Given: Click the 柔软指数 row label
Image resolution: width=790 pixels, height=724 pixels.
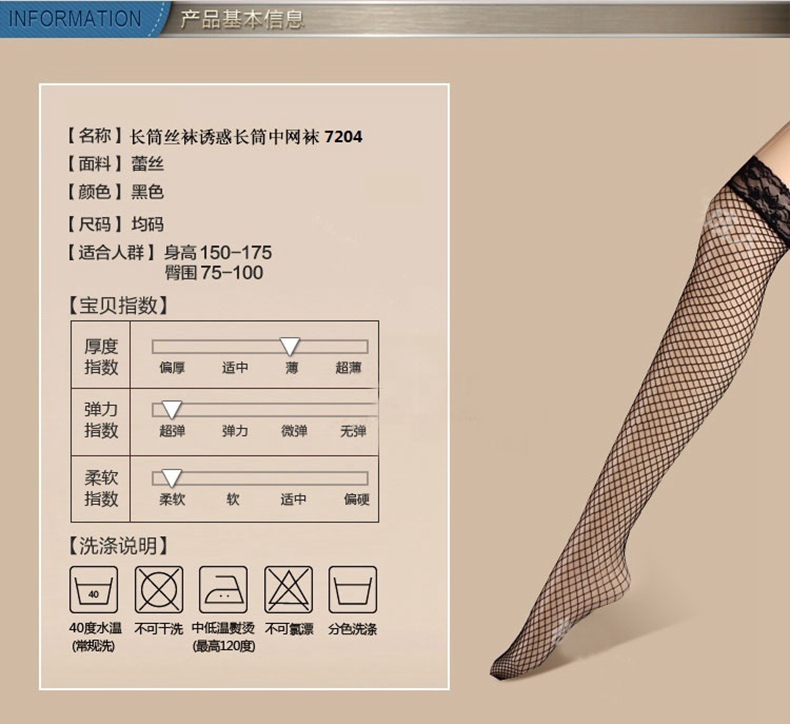Looking at the screenshot, I should (x=101, y=488).
